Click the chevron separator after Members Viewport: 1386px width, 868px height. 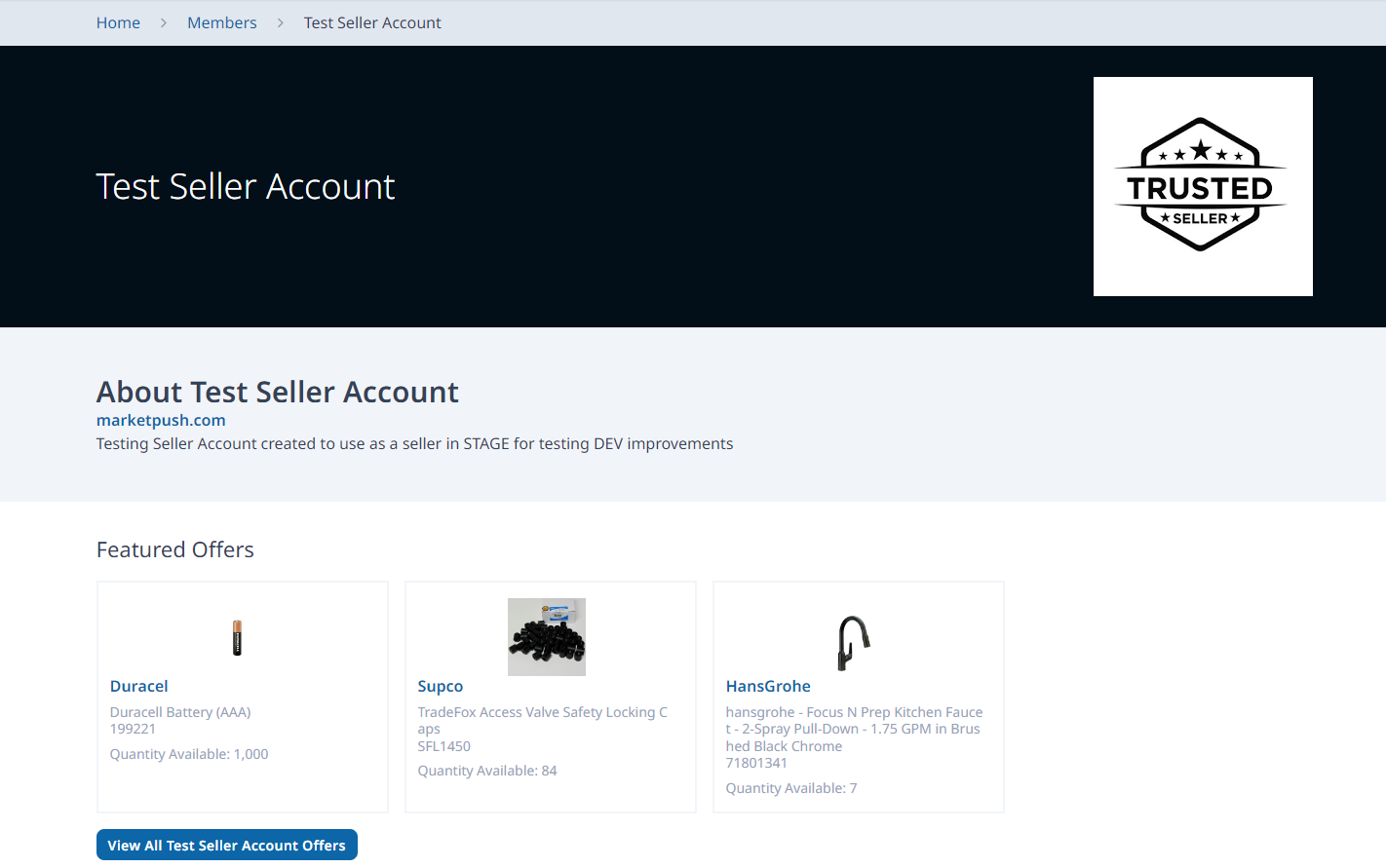click(x=280, y=22)
